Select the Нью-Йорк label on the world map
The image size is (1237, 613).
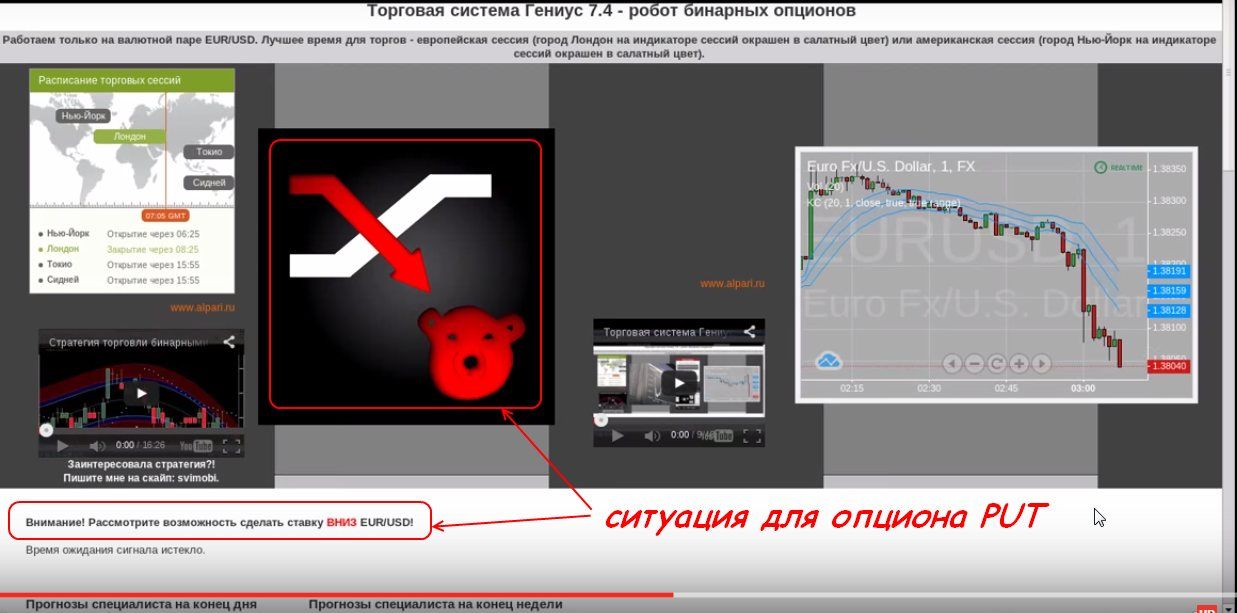[x=84, y=116]
